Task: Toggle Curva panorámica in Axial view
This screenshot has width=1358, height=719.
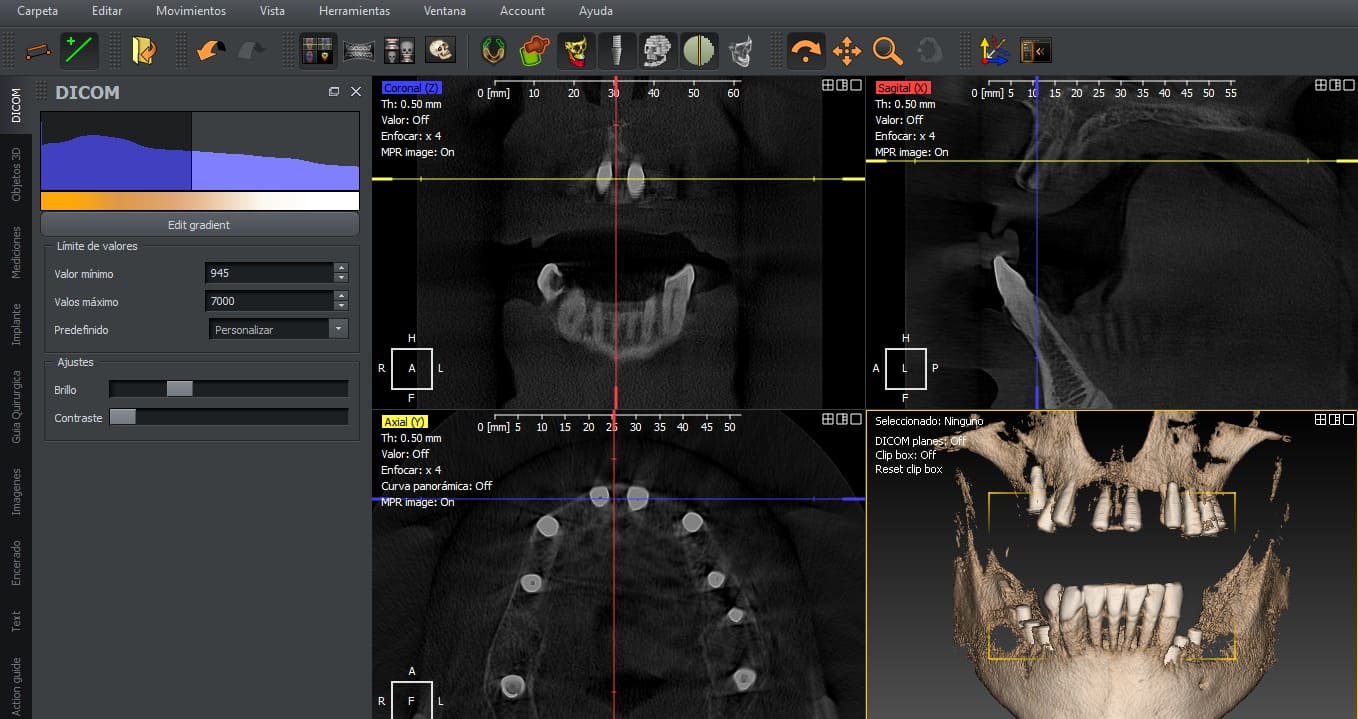Action: coord(436,486)
